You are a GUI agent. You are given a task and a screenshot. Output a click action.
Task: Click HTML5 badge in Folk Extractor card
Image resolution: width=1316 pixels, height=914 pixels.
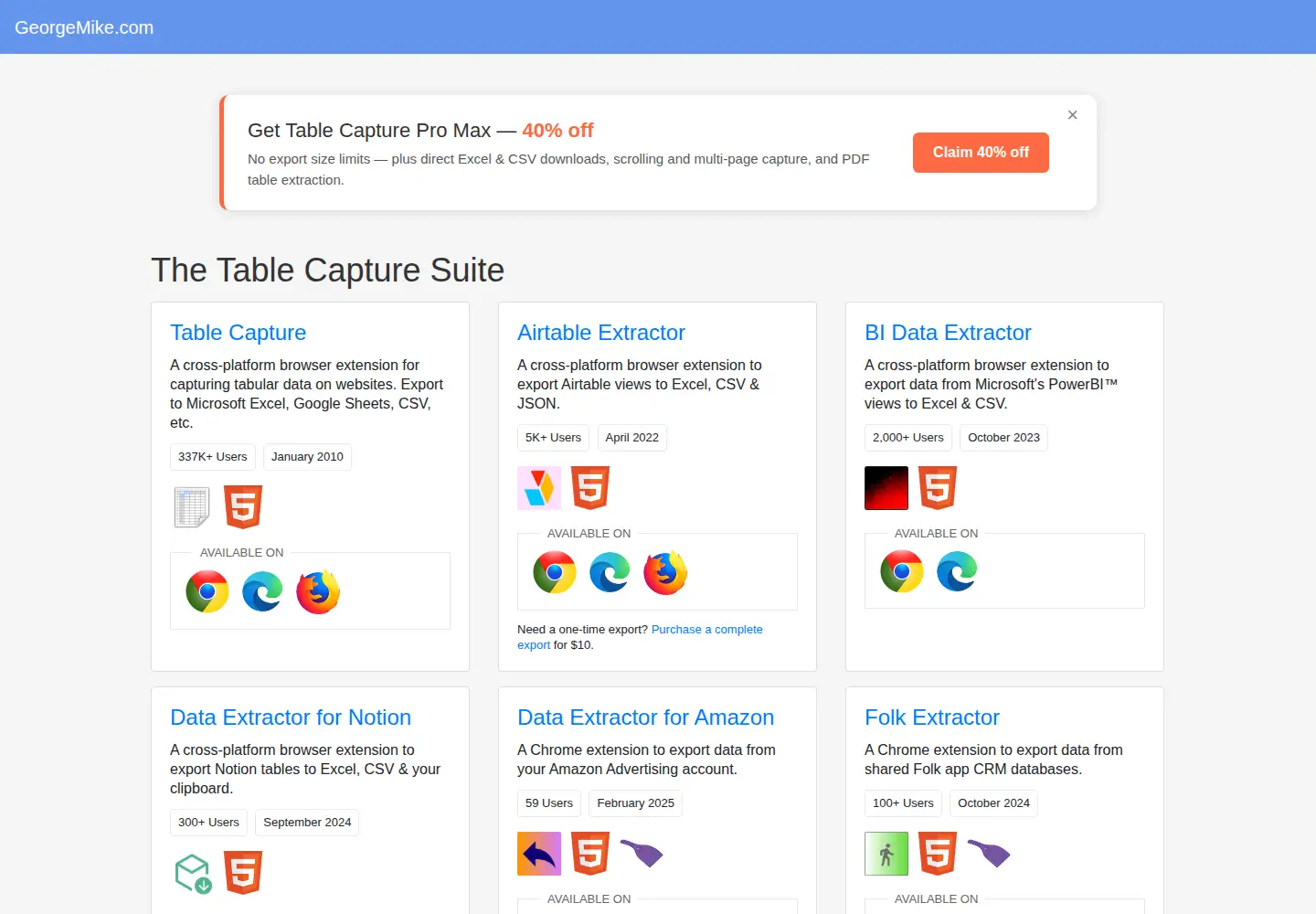[938, 854]
